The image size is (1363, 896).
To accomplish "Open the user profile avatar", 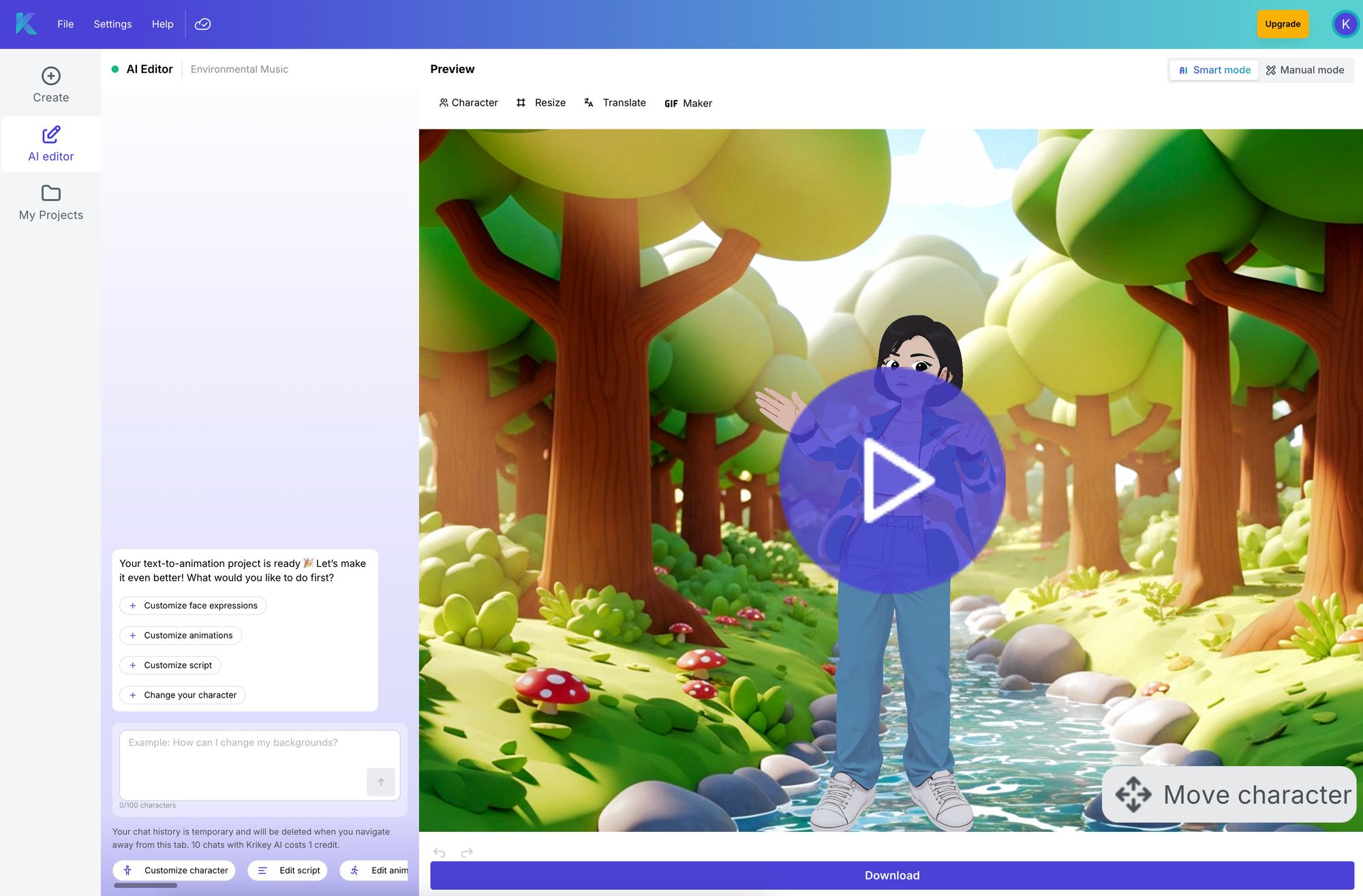I will pyautogui.click(x=1345, y=24).
